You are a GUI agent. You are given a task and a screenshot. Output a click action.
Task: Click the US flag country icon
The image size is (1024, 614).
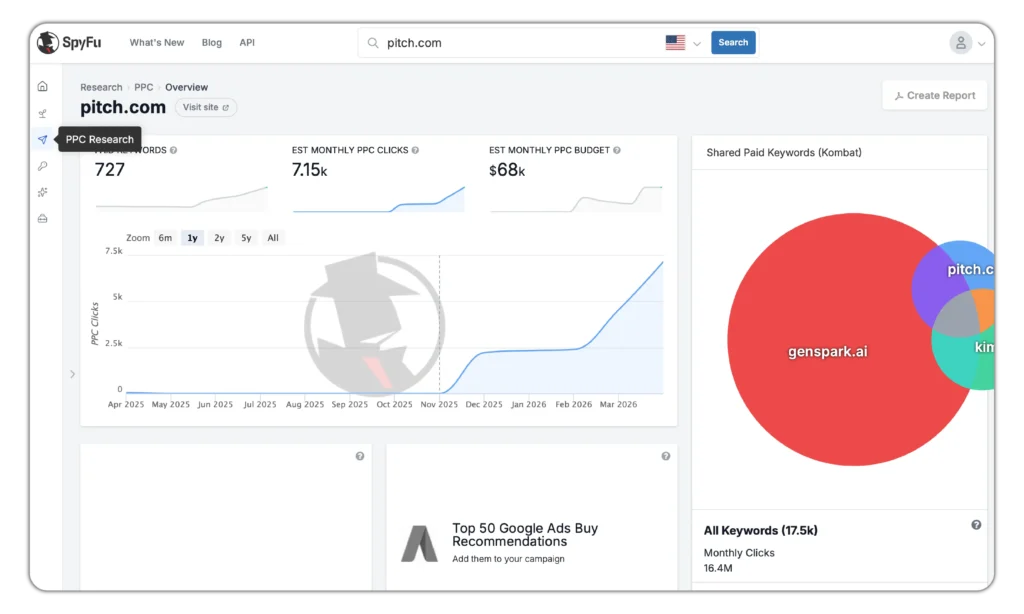[x=675, y=42]
